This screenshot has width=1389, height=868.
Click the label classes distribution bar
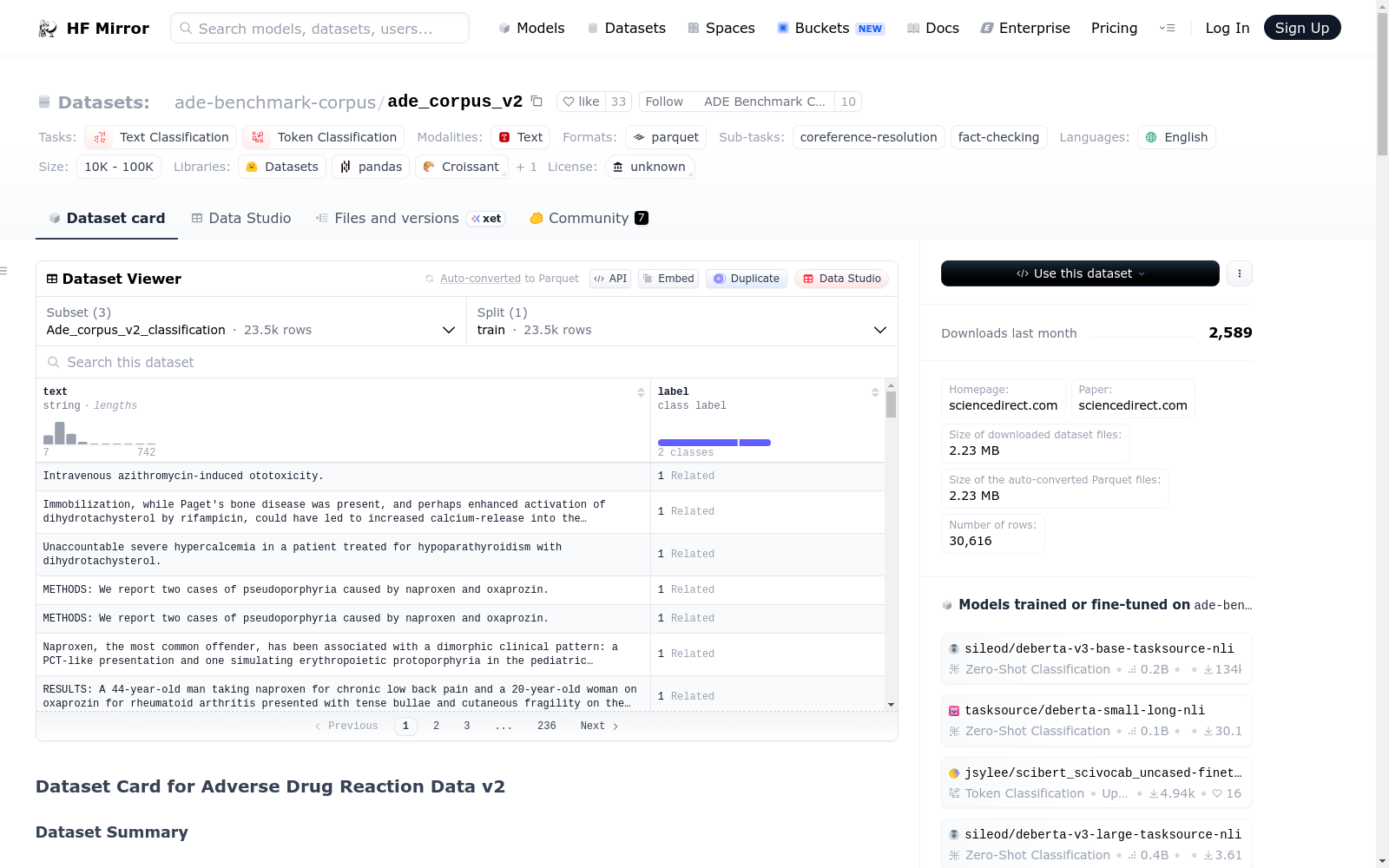[x=714, y=443]
